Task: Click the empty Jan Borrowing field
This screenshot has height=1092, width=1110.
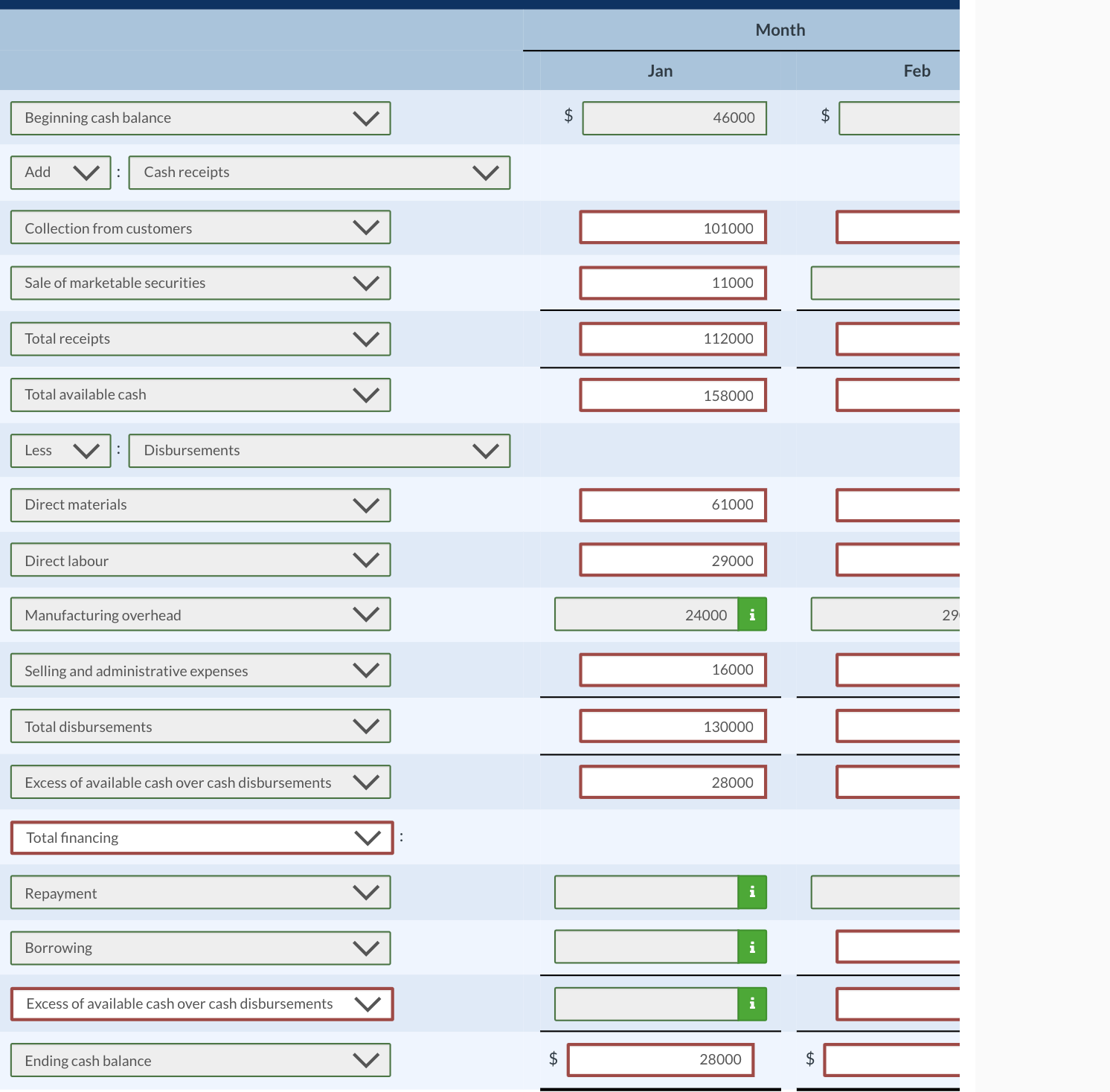Action: click(x=647, y=947)
